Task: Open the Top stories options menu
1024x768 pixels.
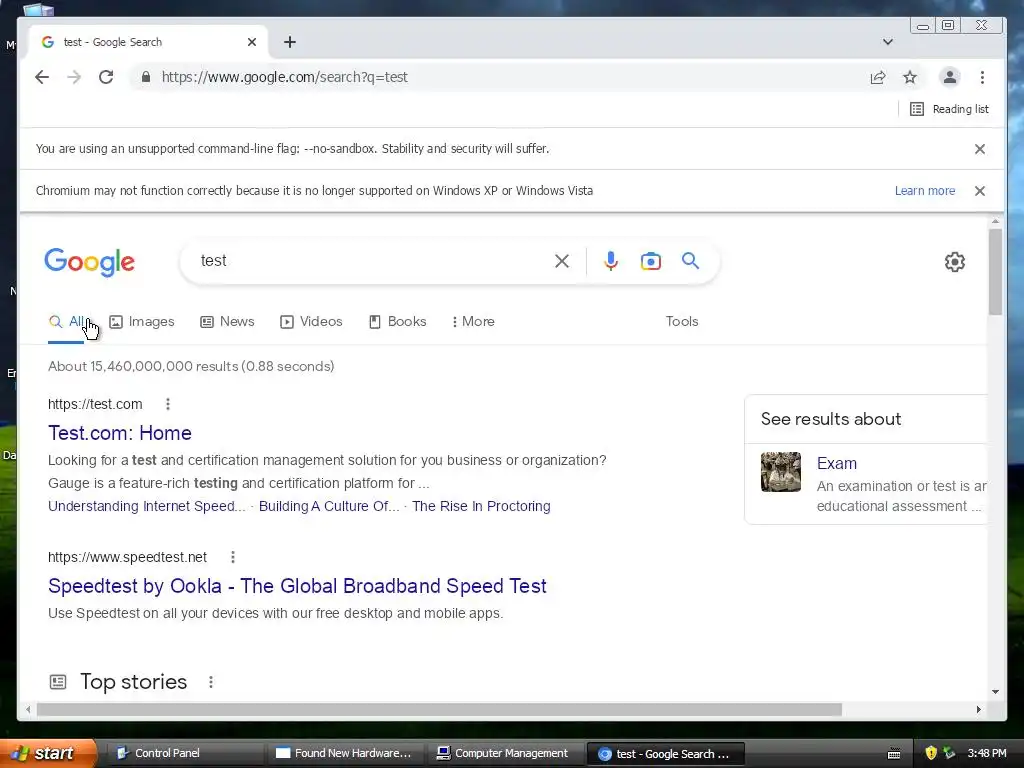Action: click(x=211, y=682)
